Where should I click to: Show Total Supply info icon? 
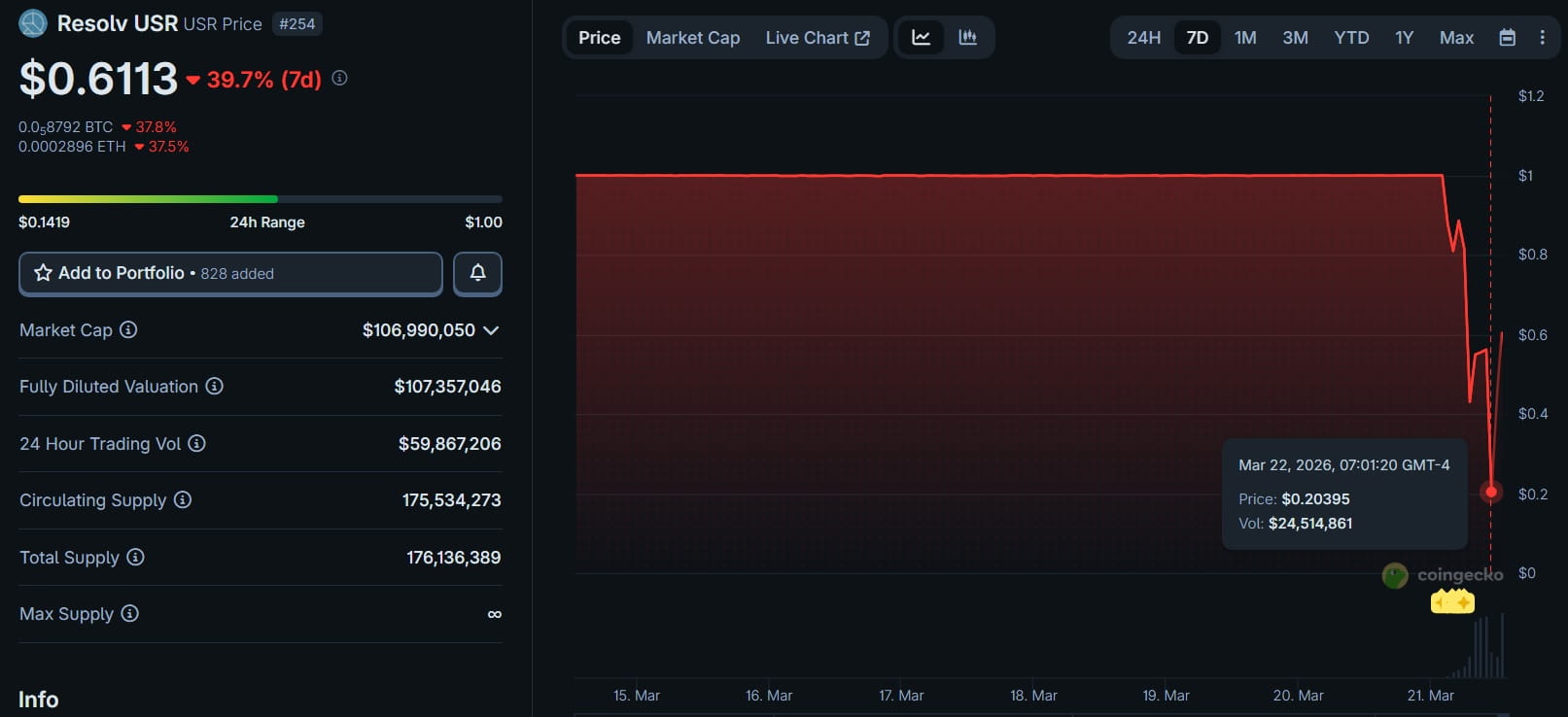(136, 558)
